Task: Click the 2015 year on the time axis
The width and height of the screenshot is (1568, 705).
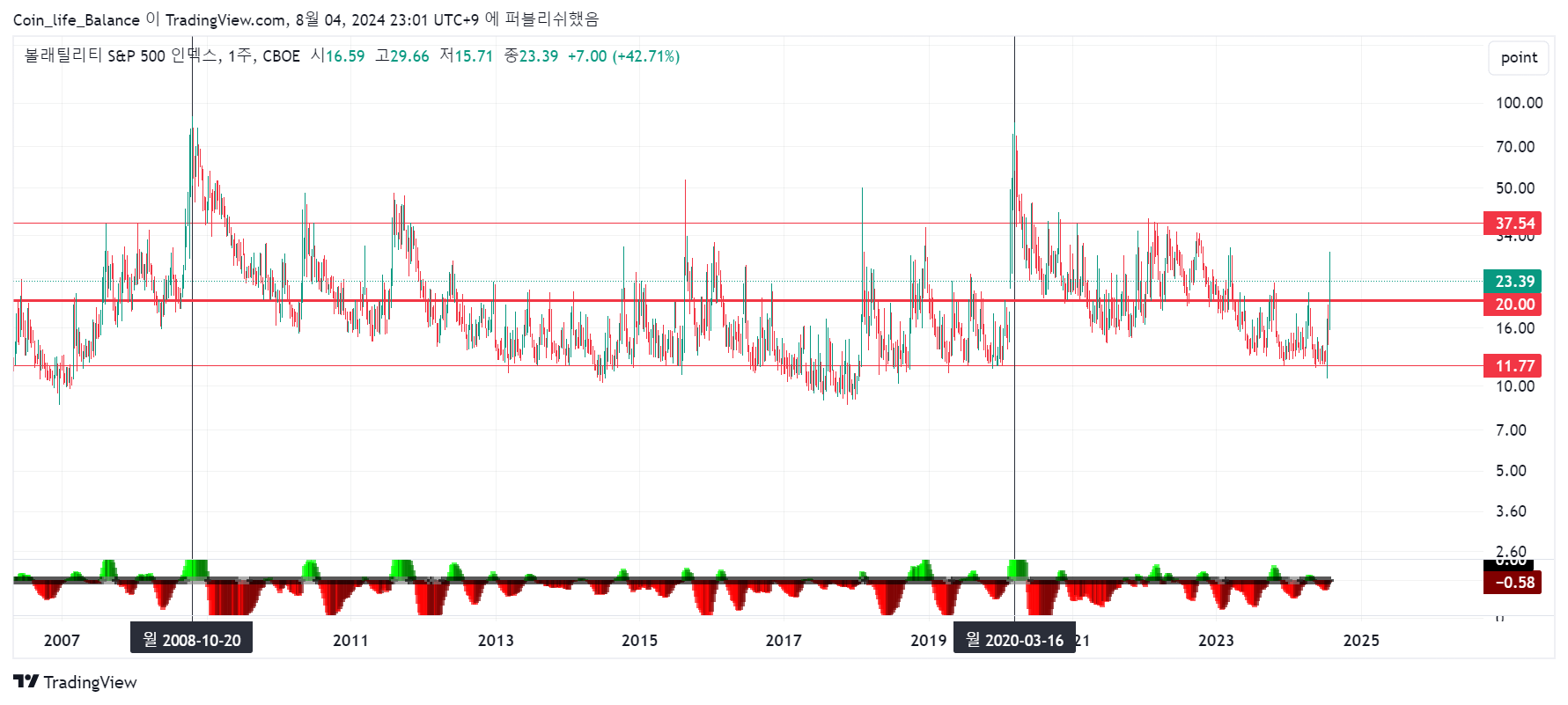Action: [x=639, y=641]
